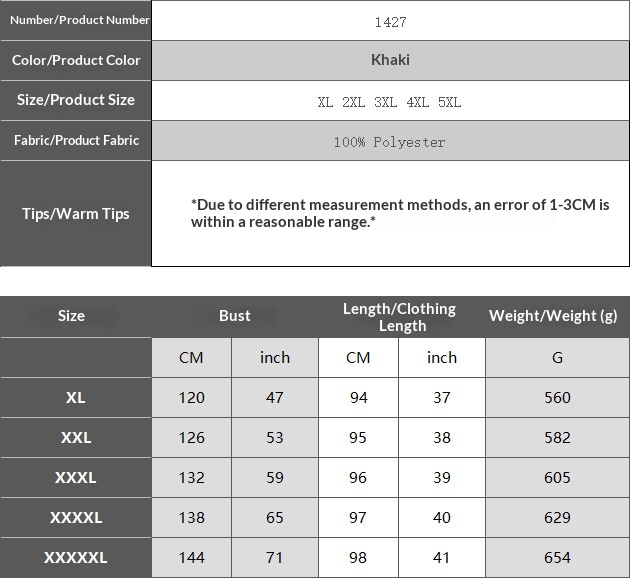Image resolution: width=630 pixels, height=578 pixels.
Task: Select the Bust column header
Action: point(235,316)
